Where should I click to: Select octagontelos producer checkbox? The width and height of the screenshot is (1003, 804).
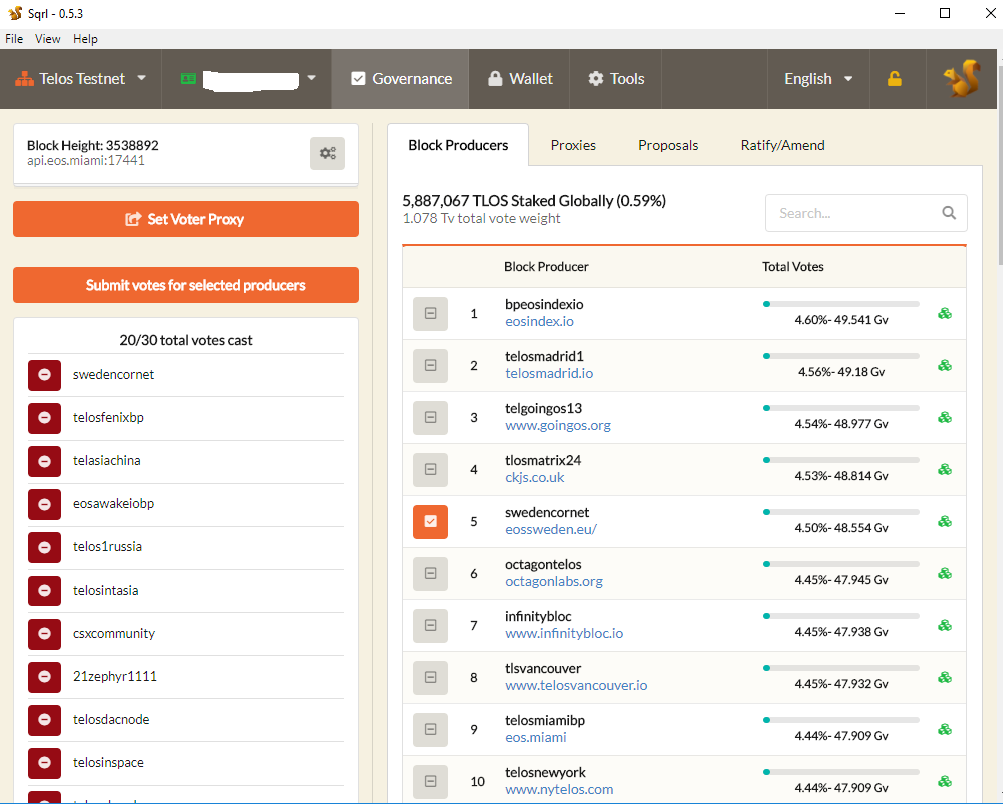pyautogui.click(x=430, y=573)
